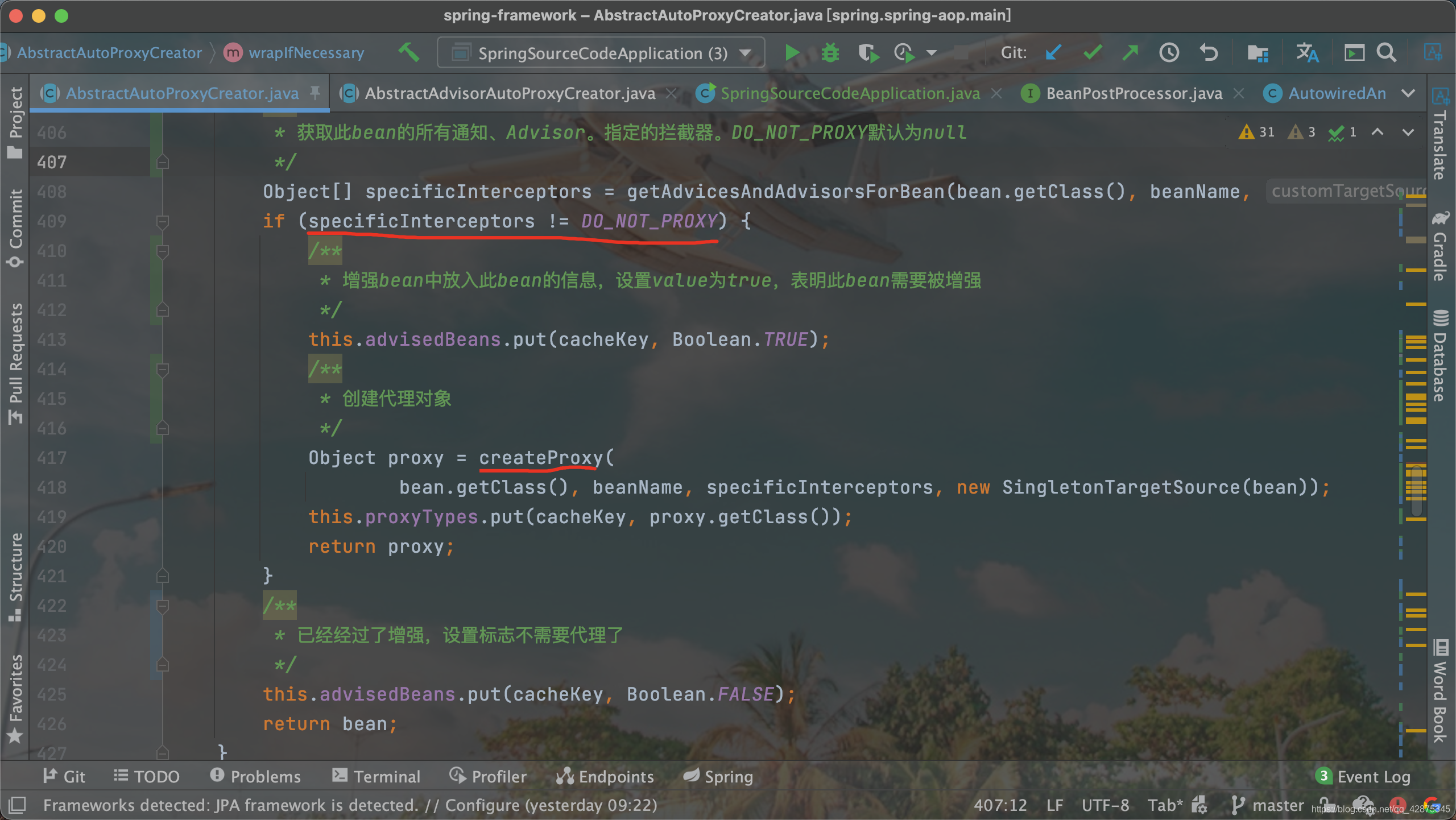Image resolution: width=1456 pixels, height=820 pixels.
Task: Open the profiler run options dropdown arrow
Action: coord(931,53)
